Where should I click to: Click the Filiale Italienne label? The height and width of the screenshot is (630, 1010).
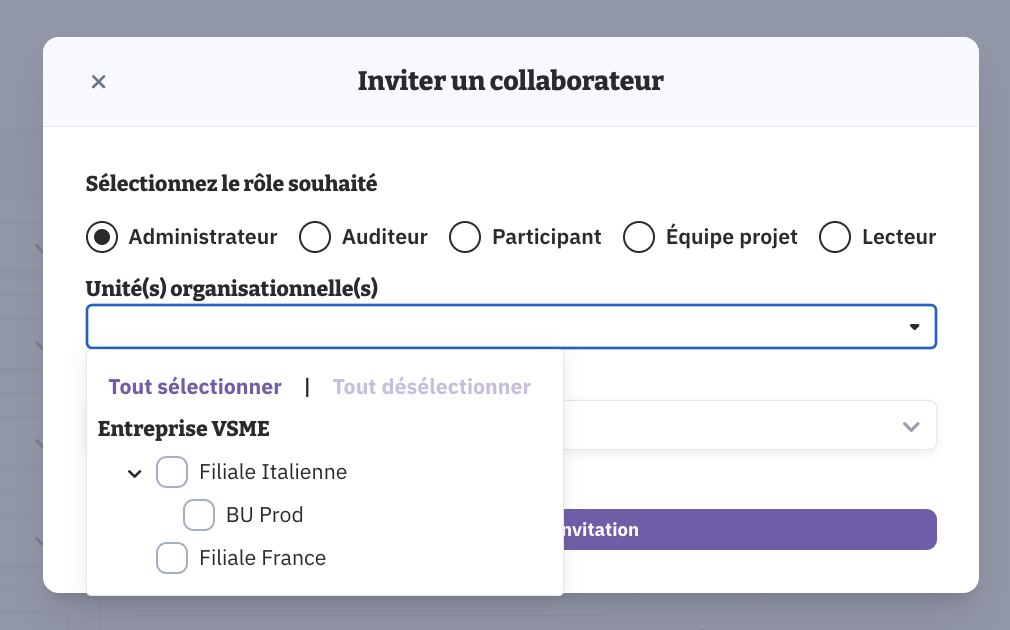[x=273, y=472]
